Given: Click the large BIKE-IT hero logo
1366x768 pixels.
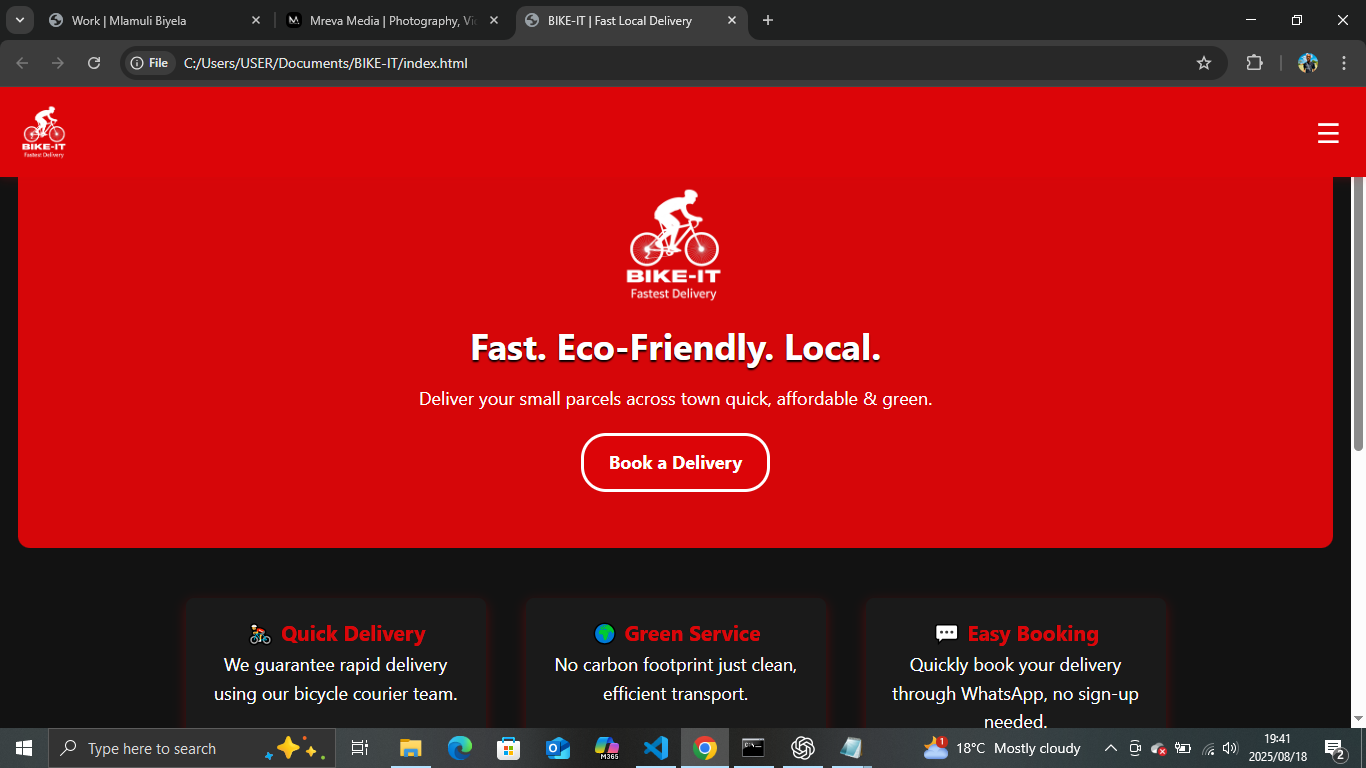Looking at the screenshot, I should coord(674,245).
